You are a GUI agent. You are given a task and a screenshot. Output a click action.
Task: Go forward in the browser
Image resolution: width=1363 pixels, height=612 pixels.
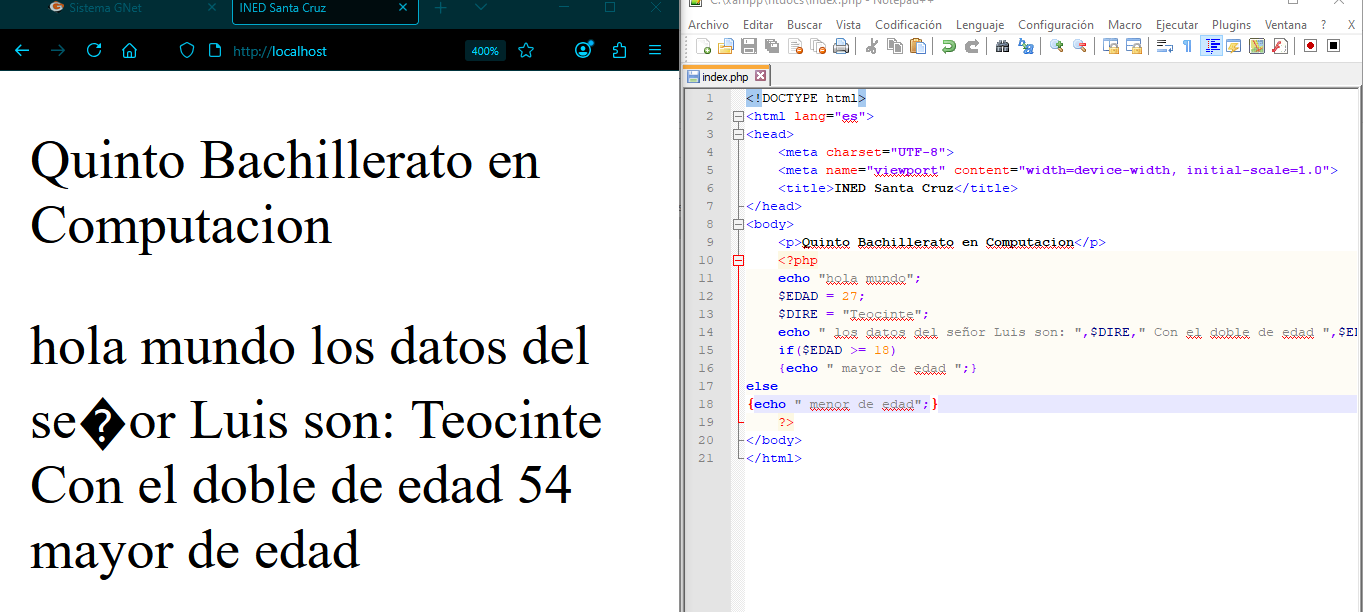pyautogui.click(x=57, y=50)
